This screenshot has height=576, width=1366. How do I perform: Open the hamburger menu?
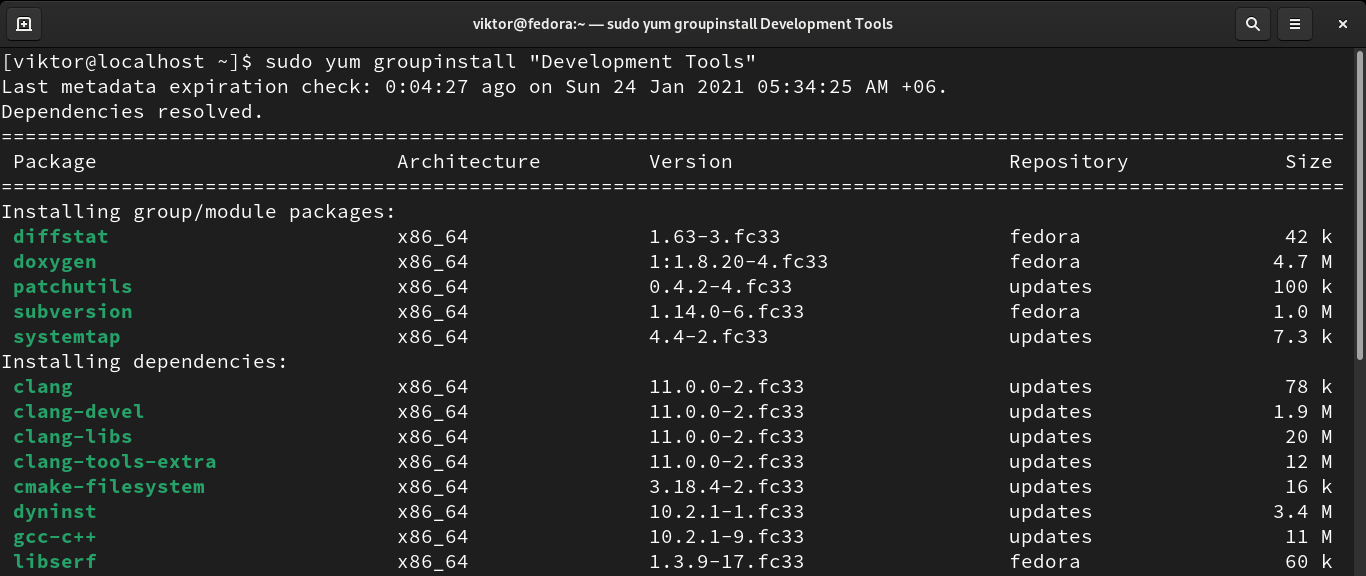click(x=1295, y=23)
